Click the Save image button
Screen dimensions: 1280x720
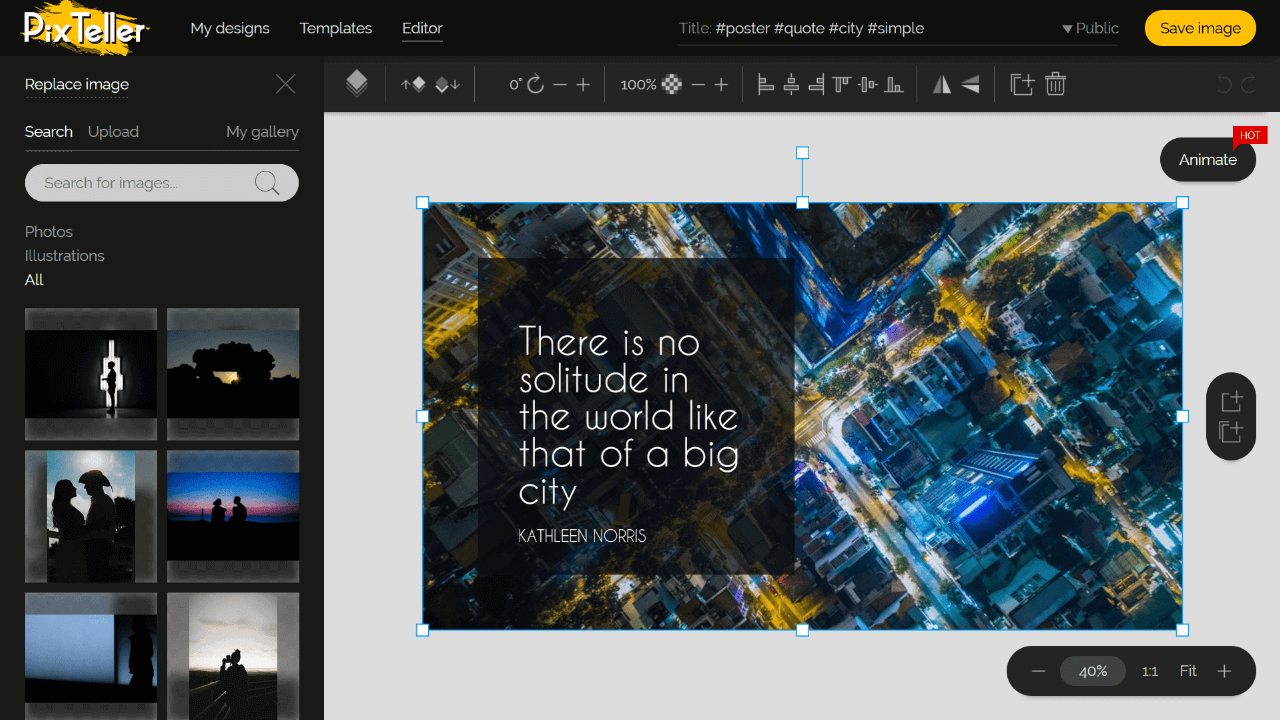[x=1200, y=28]
